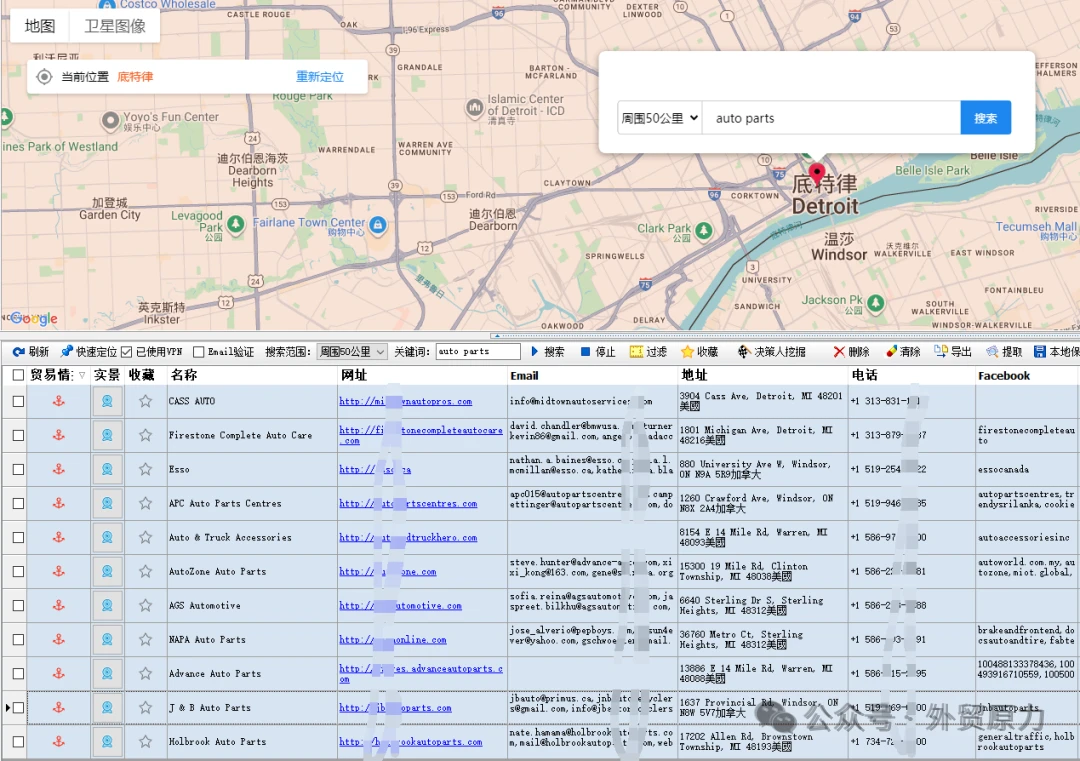Click 重新定位 relocate link

point(320,76)
